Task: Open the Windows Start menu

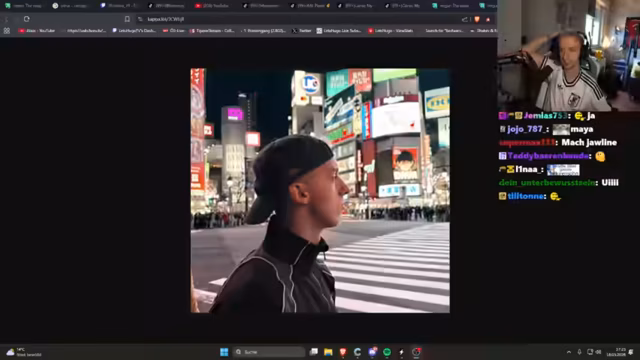Action: point(224,352)
